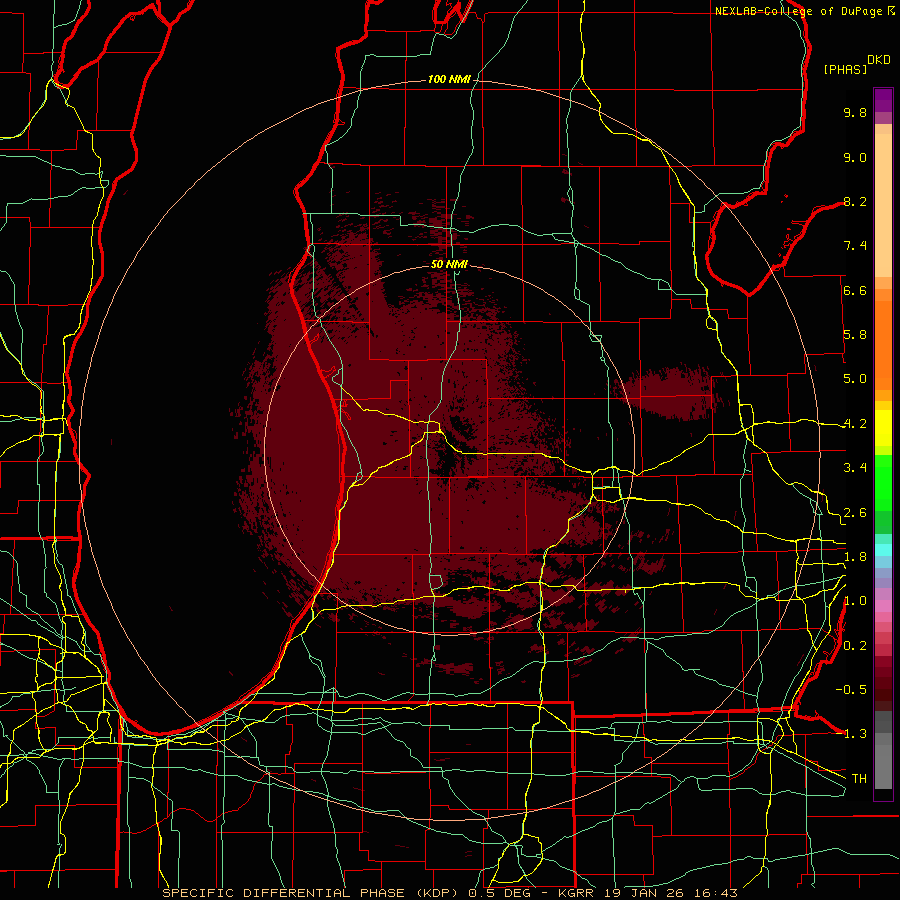This screenshot has width=900, height=900.
Task: Click the 100 NMI range ring label
Action: [x=449, y=79]
